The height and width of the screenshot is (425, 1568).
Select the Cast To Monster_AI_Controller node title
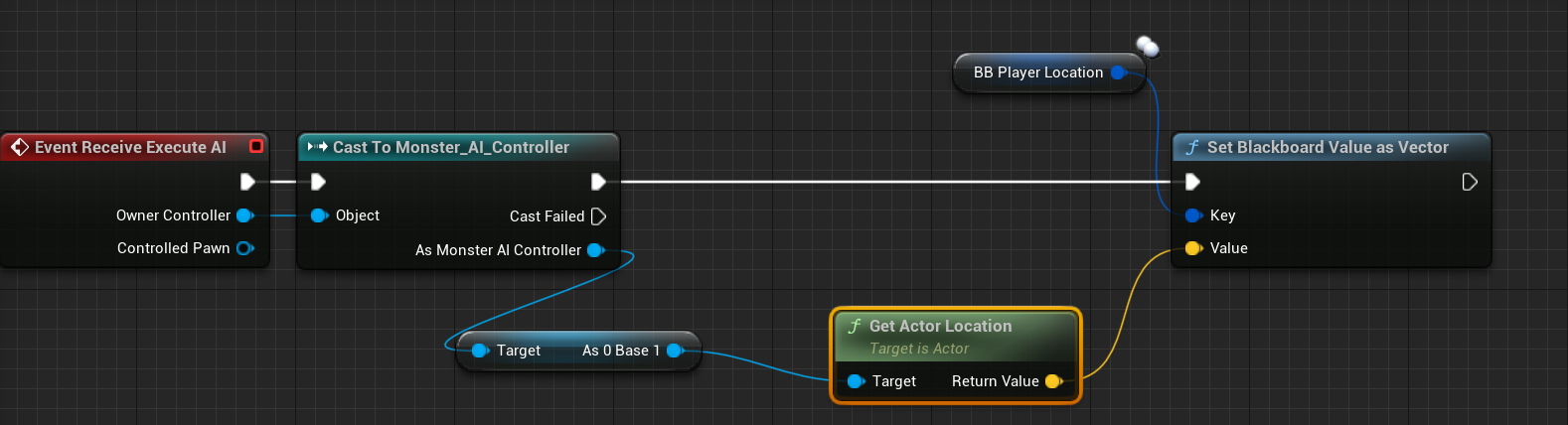tap(451, 147)
